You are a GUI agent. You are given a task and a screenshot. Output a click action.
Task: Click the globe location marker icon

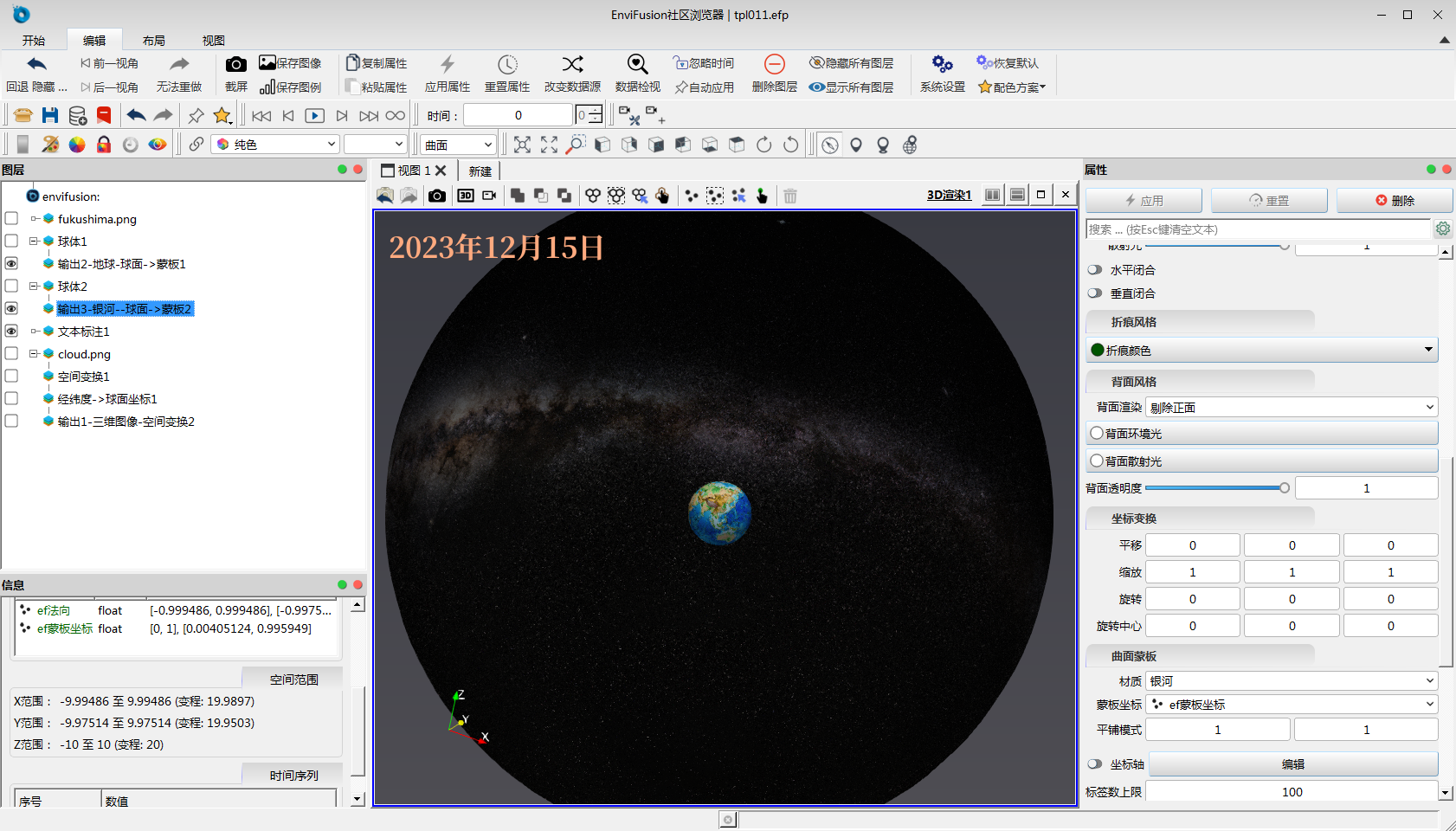(910, 145)
